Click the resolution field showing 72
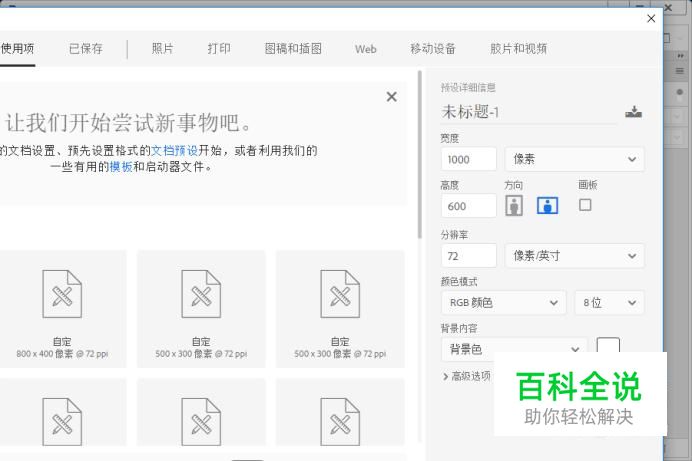This screenshot has width=692, height=461. (469, 256)
